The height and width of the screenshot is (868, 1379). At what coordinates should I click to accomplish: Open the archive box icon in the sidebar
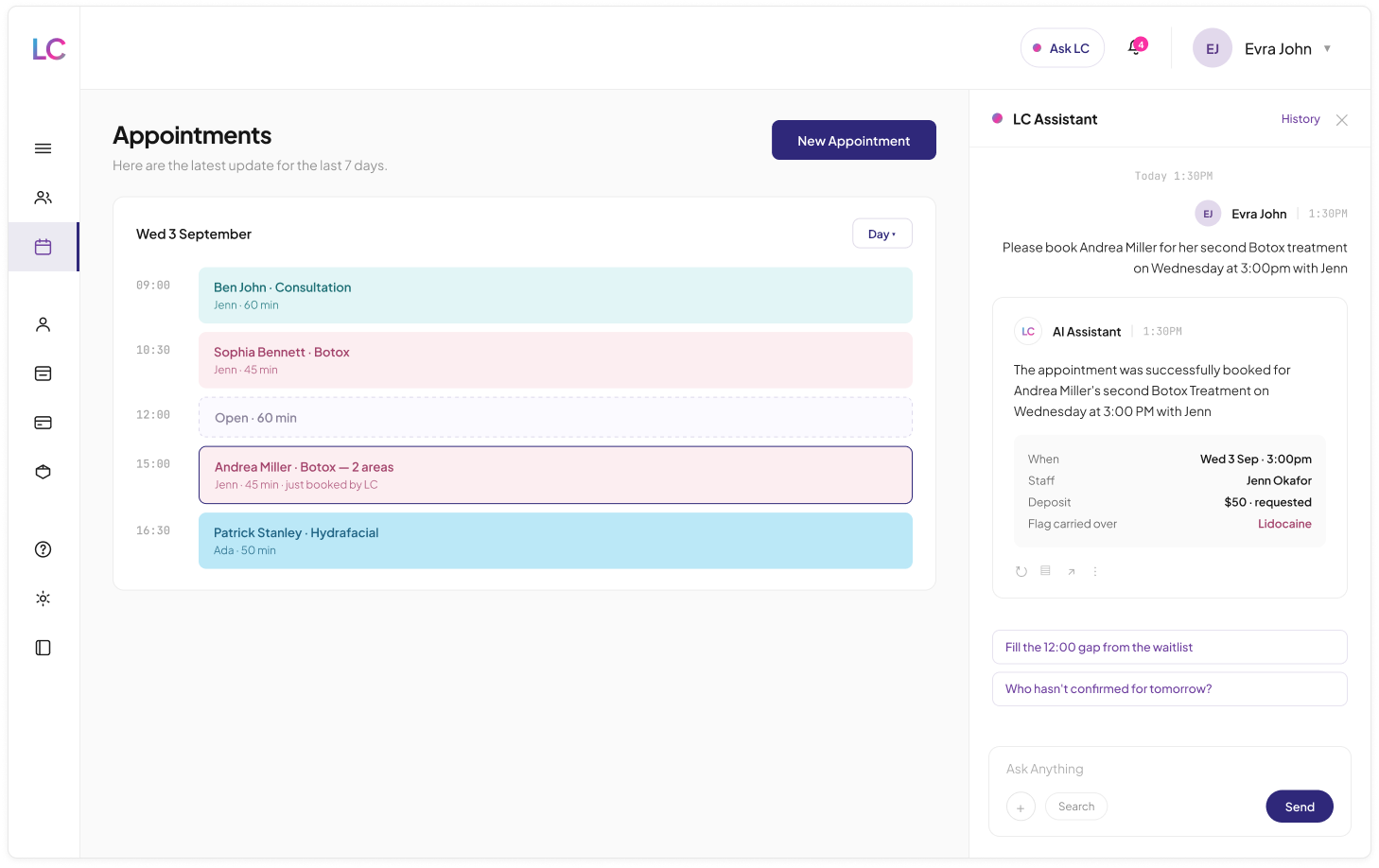(43, 373)
